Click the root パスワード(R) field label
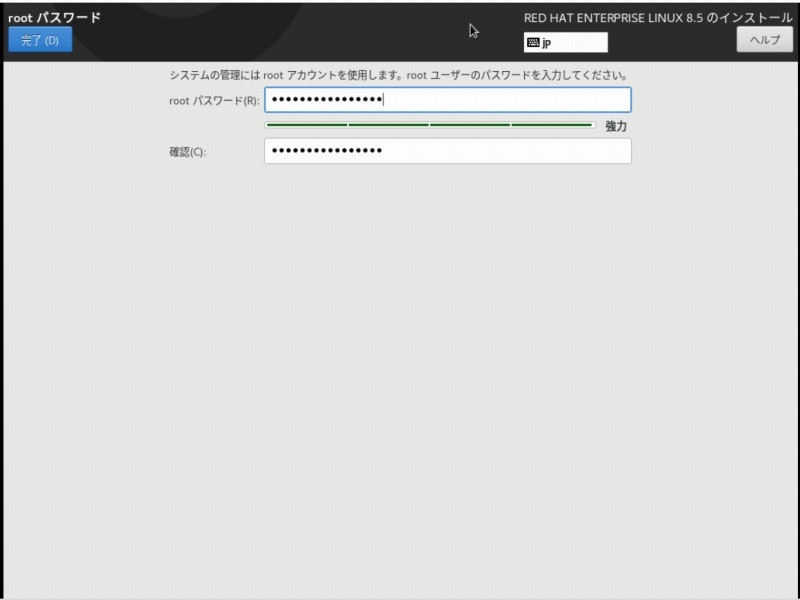Screen dimensions: 800x600 (x=214, y=101)
